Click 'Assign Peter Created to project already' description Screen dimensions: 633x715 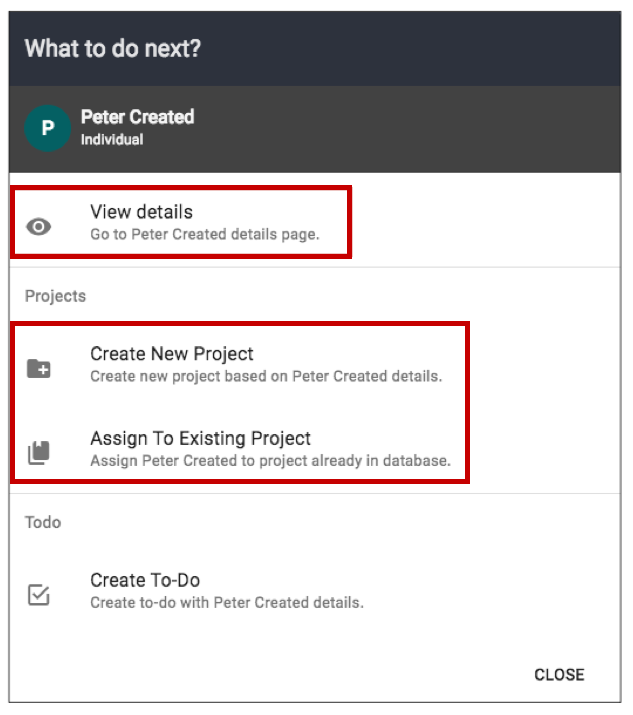pyautogui.click(x=270, y=461)
